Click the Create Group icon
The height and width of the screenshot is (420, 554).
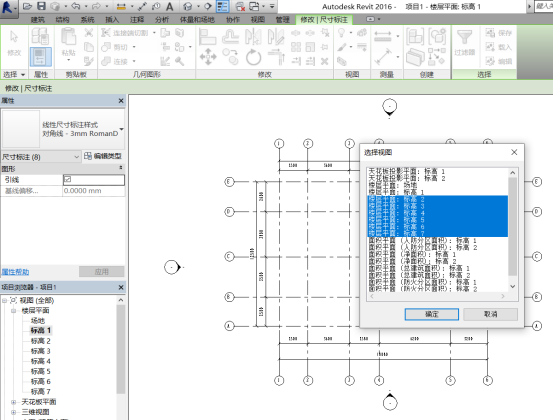click(x=438, y=36)
